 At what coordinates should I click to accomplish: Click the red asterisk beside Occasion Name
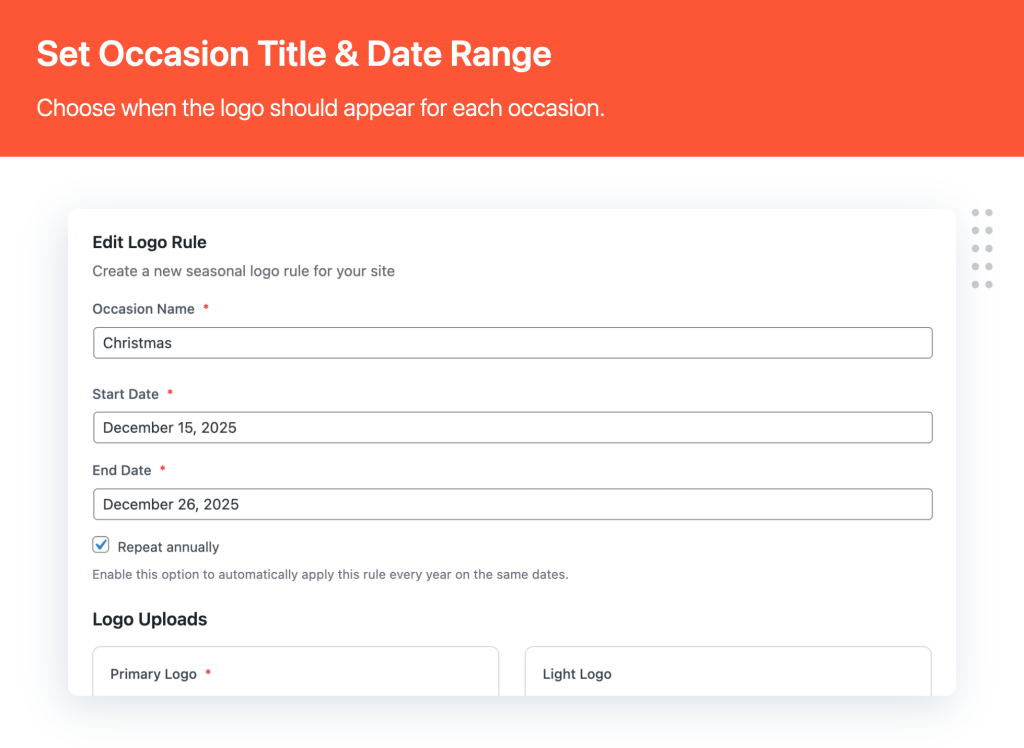pos(206,308)
